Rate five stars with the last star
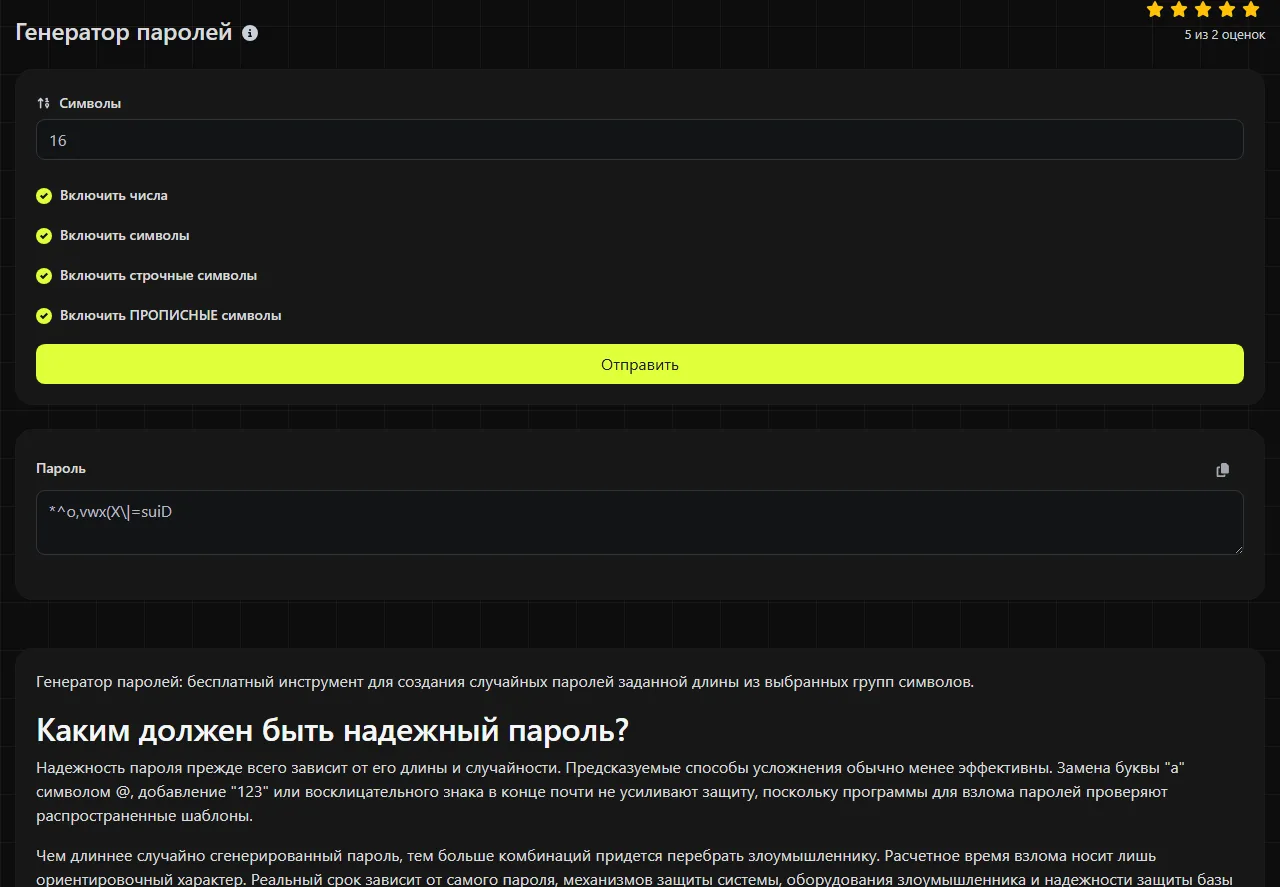The width and height of the screenshot is (1280, 887). (1251, 10)
